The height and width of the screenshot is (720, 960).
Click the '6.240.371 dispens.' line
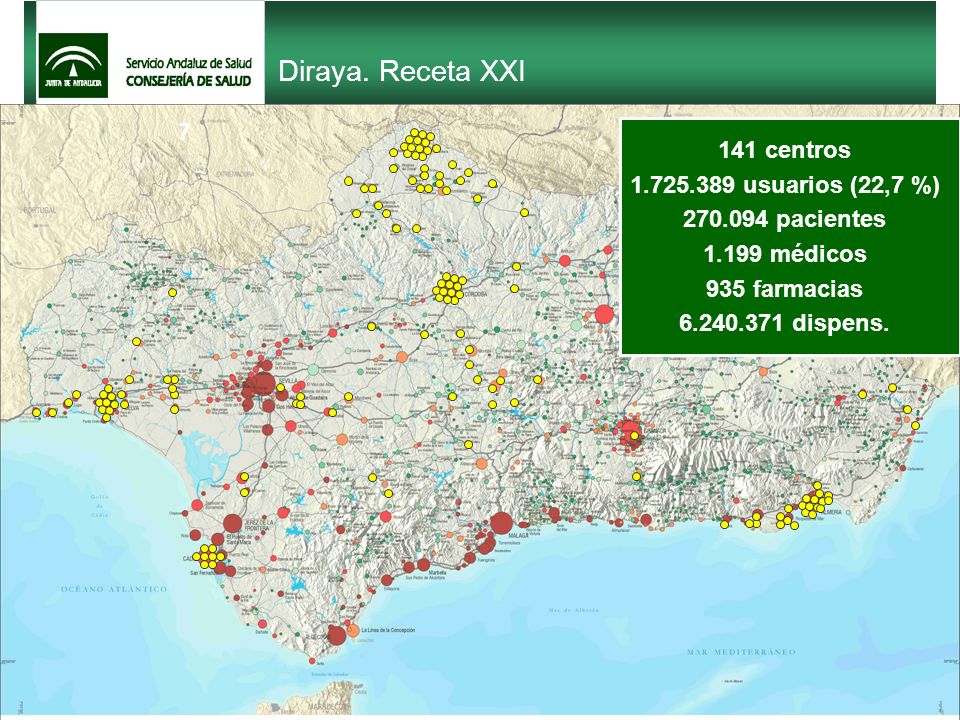point(784,323)
